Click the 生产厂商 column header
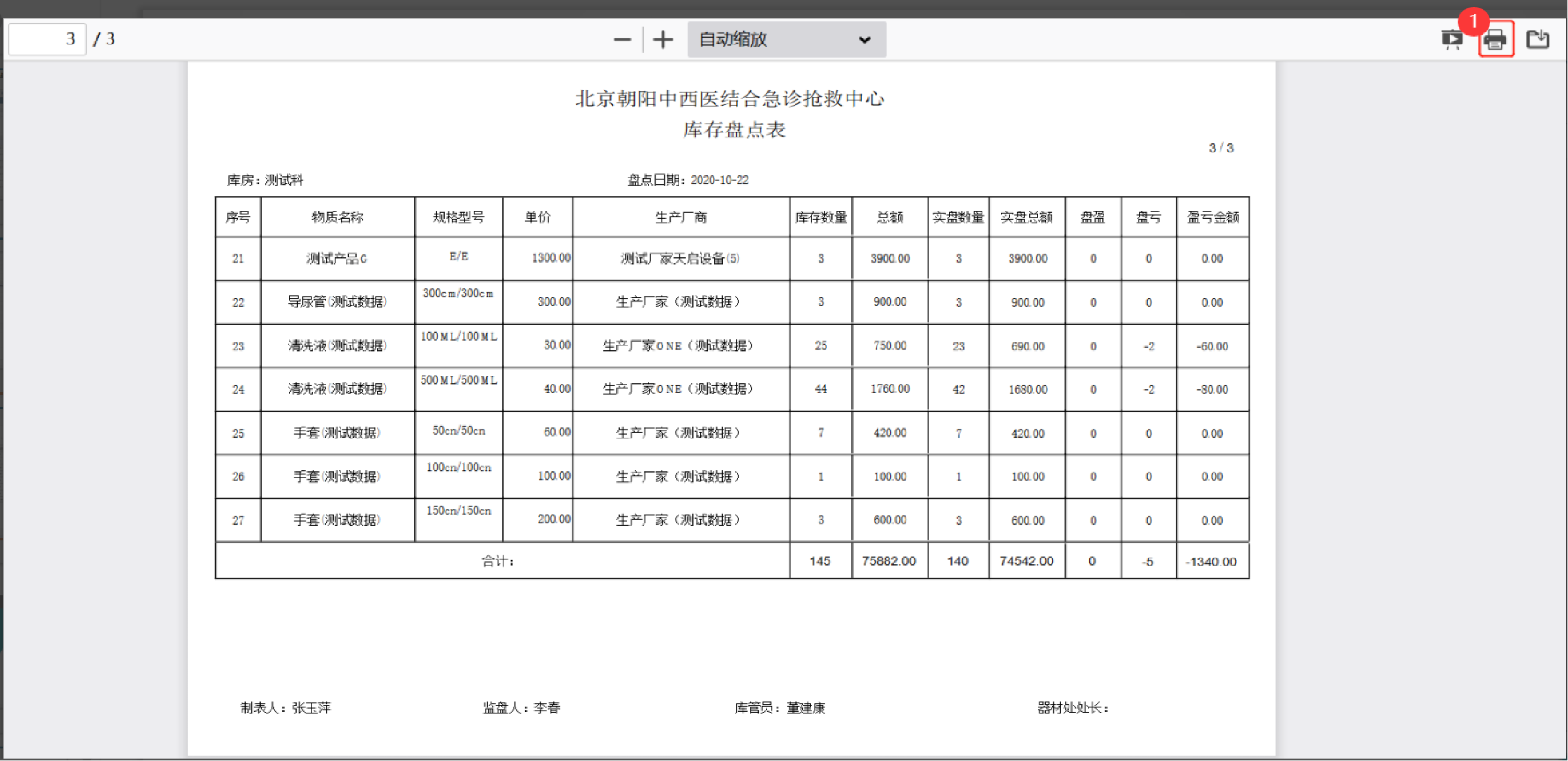The width and height of the screenshot is (1568, 761). click(x=680, y=217)
